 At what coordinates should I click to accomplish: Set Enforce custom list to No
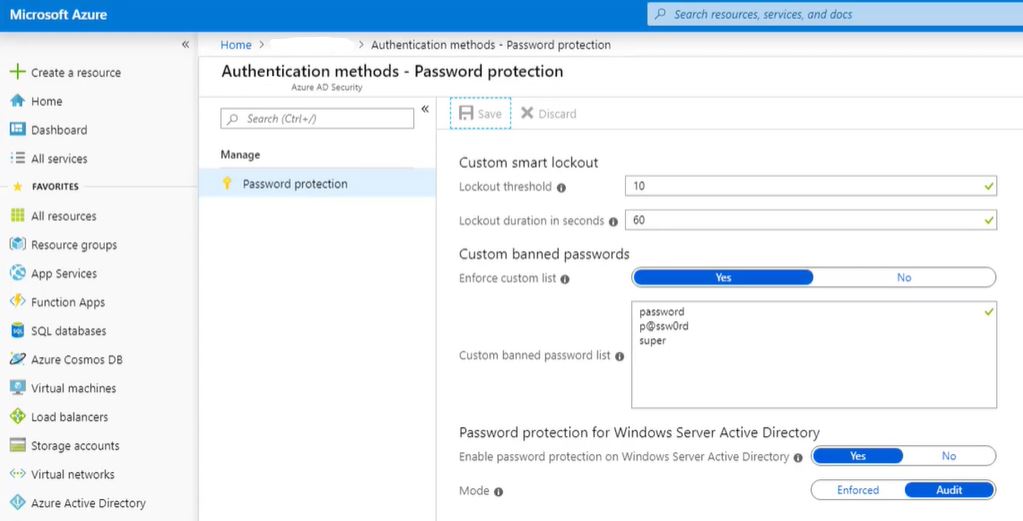click(904, 278)
